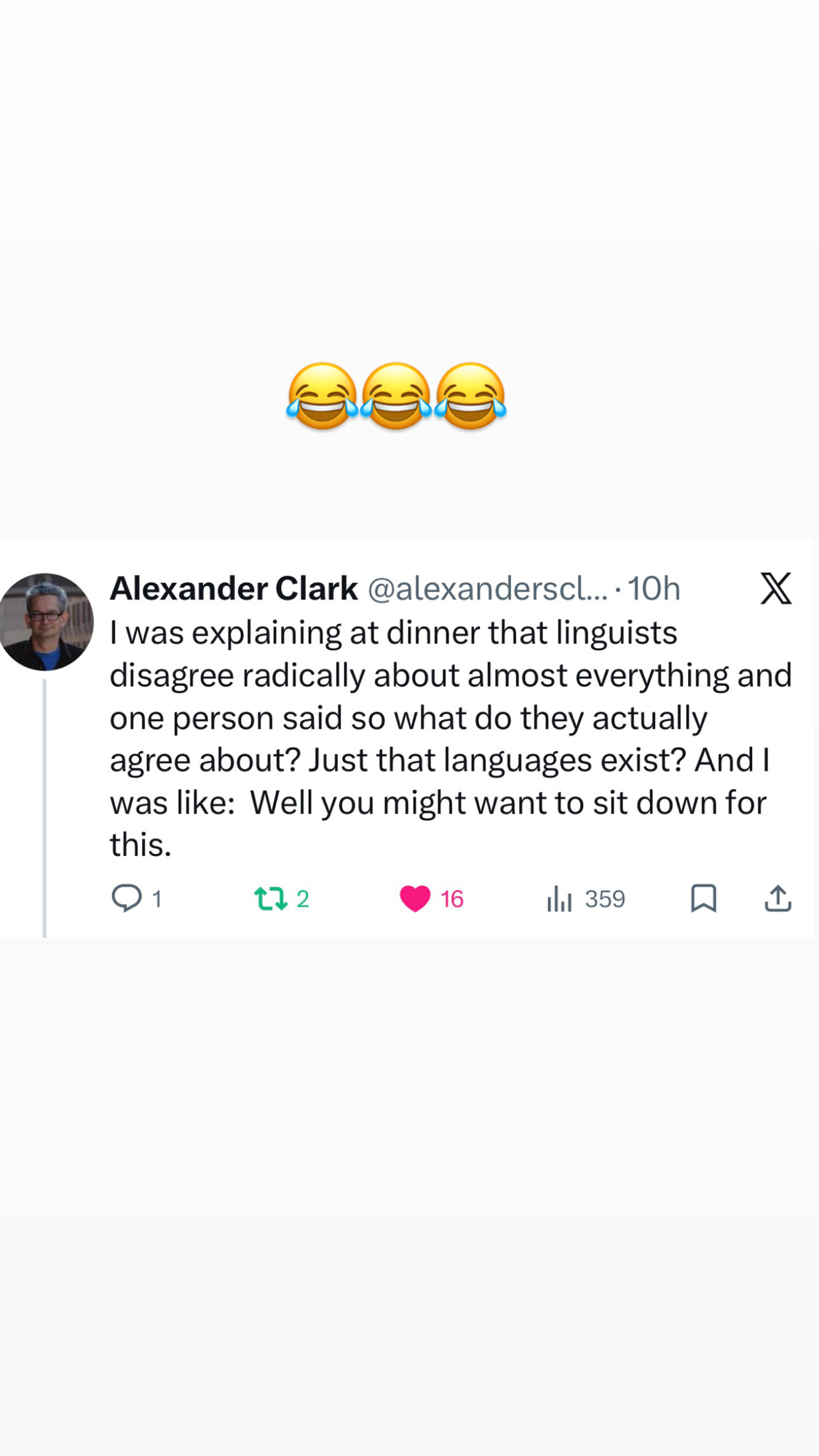Select the middle laughing-crying emoji

point(396,395)
